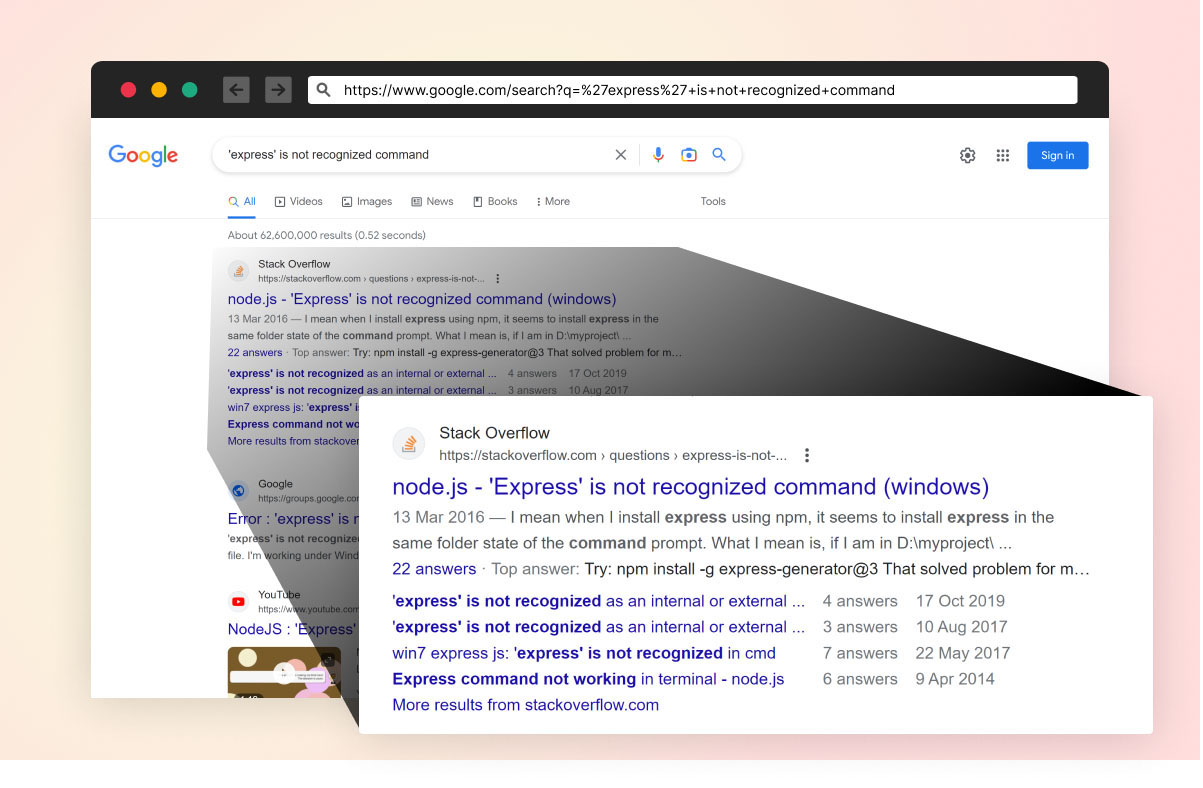Viewport: 1203px width, 788px height.
Task: Open enlarged sub-link dated 17 Oct 2019
Action: coord(598,601)
